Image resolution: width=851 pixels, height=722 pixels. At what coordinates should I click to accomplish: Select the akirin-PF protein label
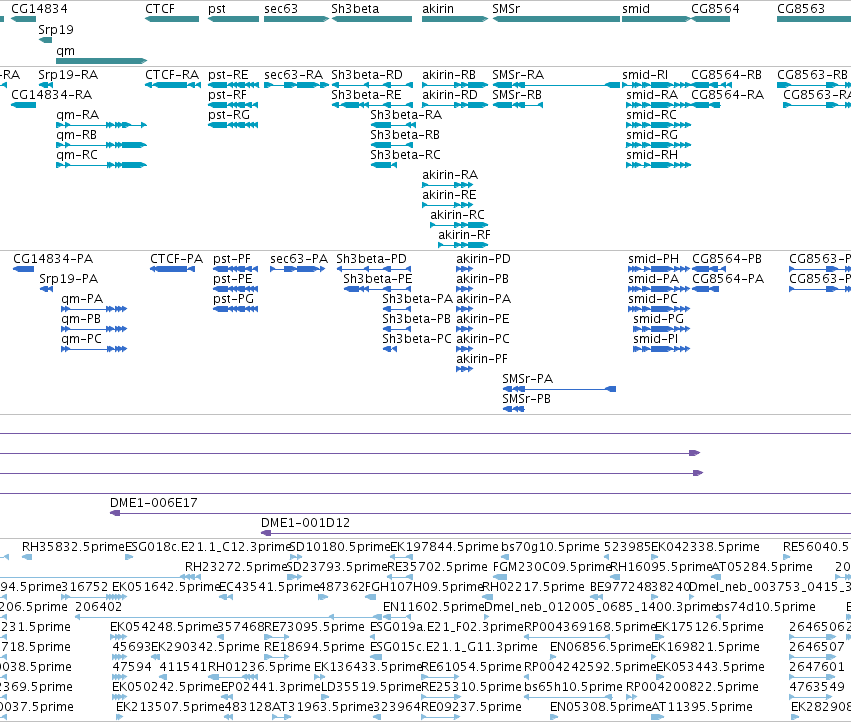(482, 359)
